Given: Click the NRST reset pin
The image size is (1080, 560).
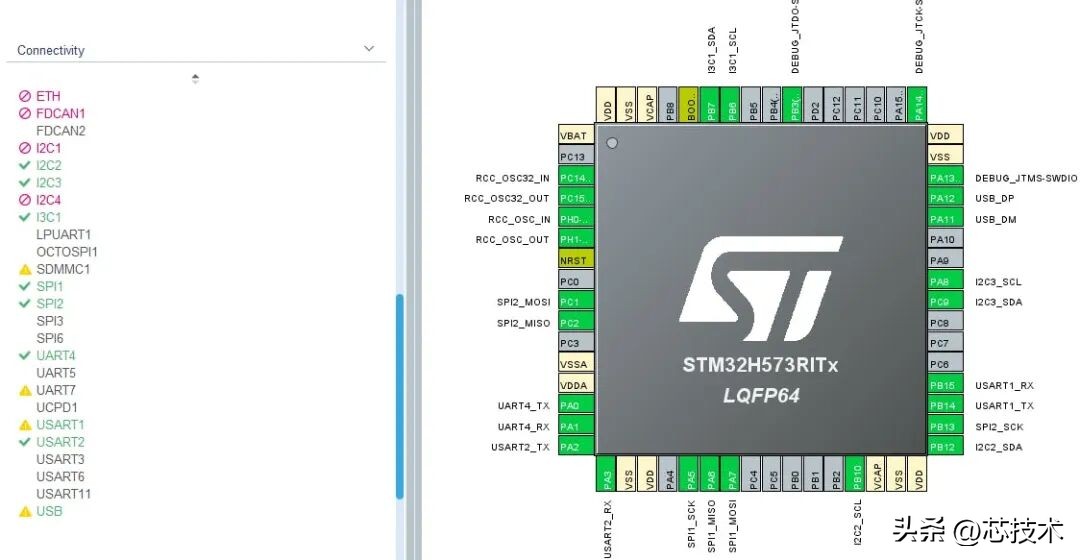Looking at the screenshot, I should tap(576, 260).
